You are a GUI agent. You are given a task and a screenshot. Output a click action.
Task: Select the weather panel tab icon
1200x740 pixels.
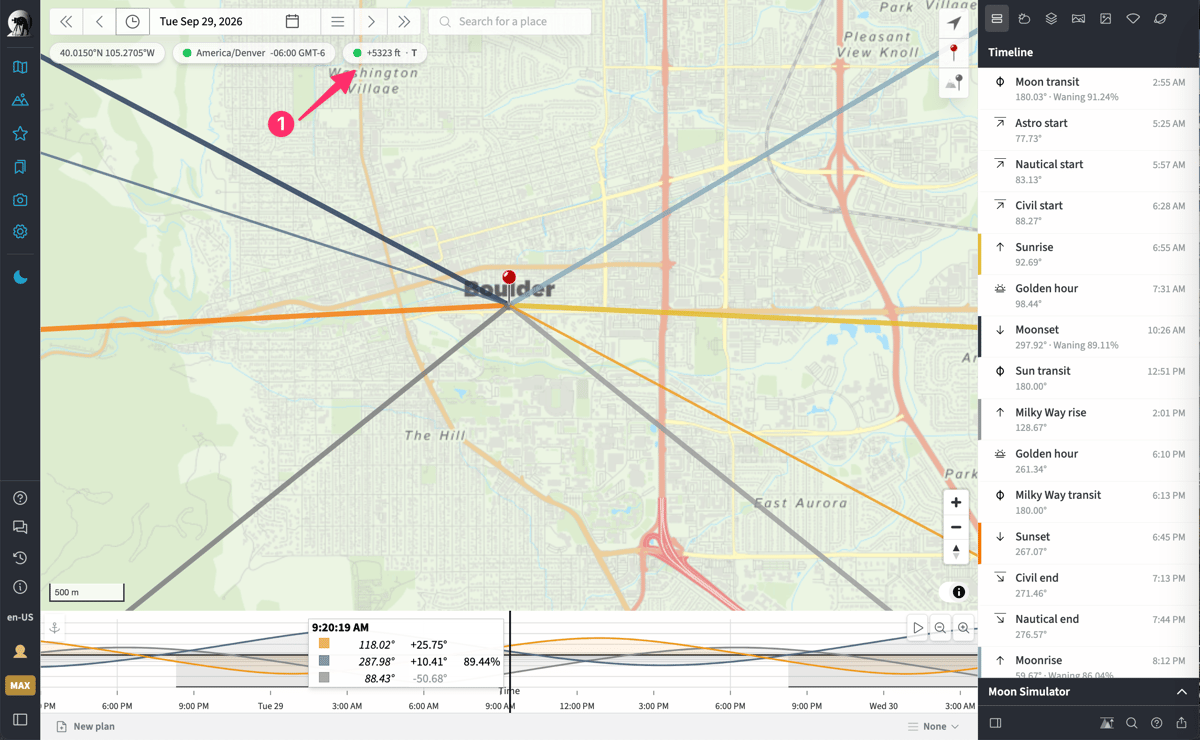coord(1024,19)
